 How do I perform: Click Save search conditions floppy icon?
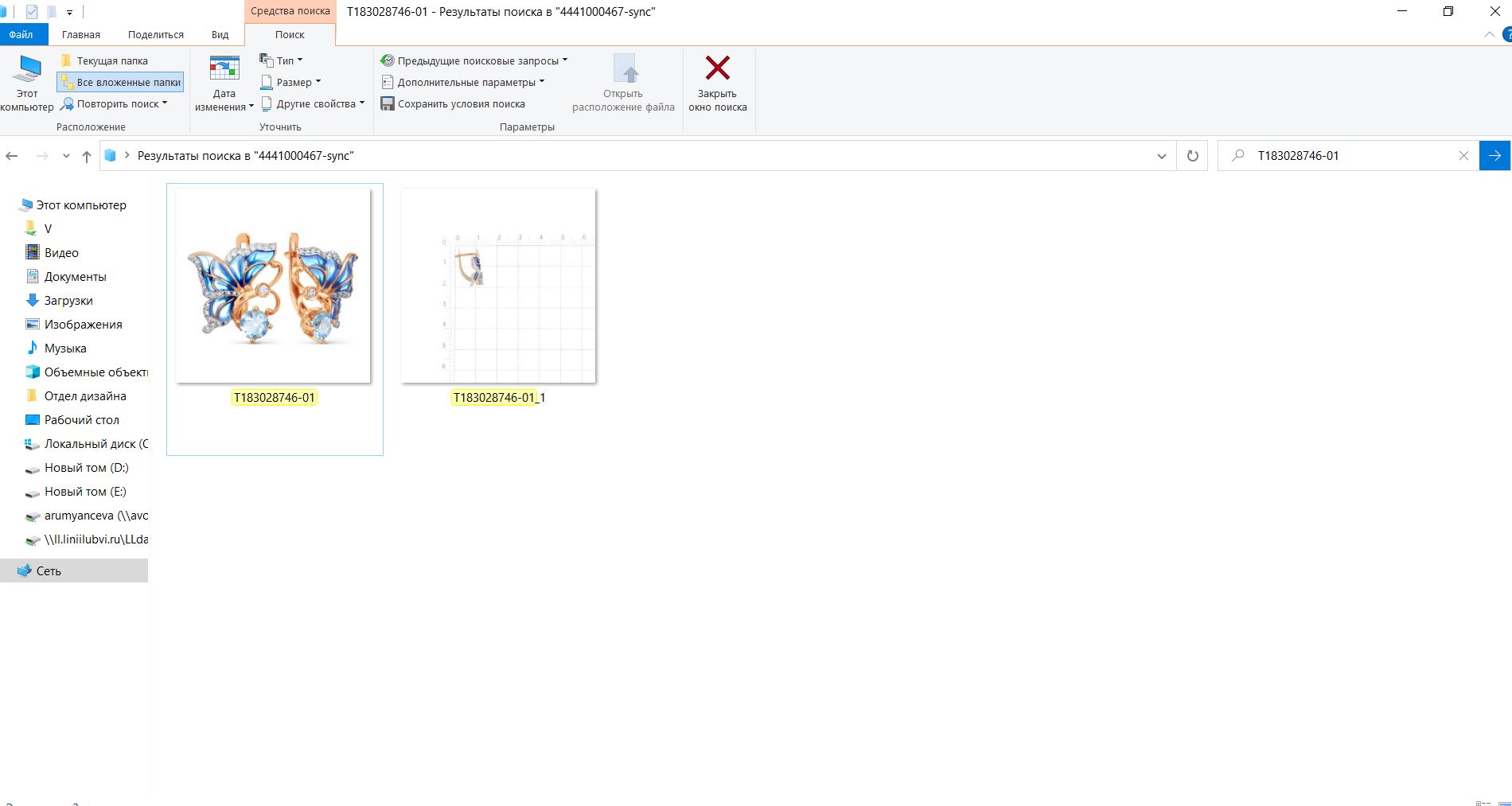tap(388, 103)
